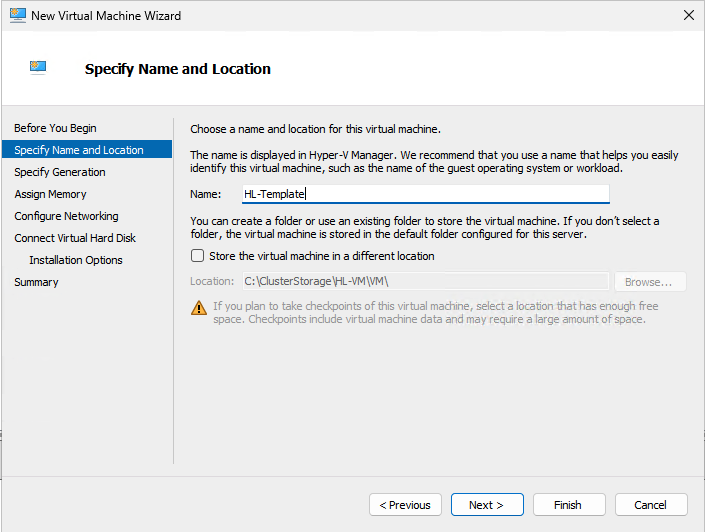Open the Summary step

click(x=36, y=282)
